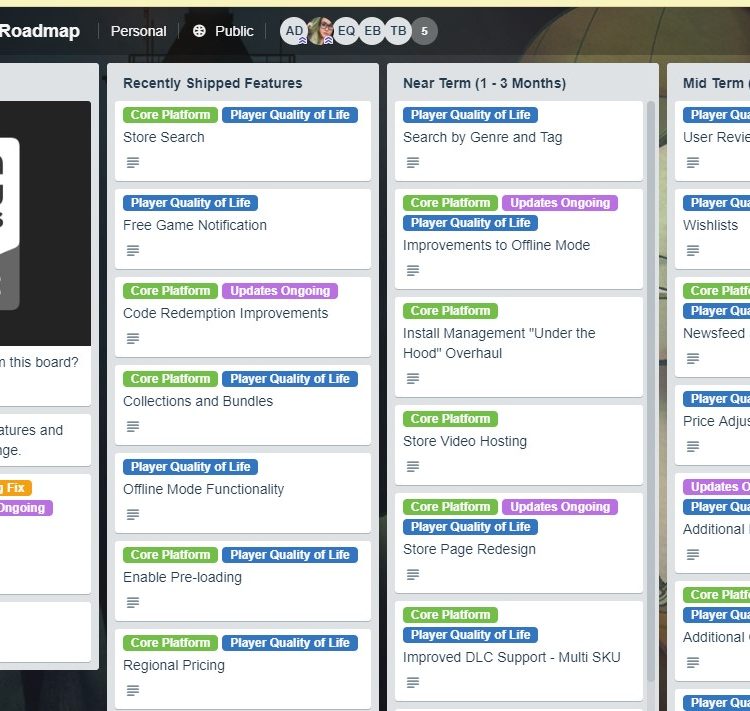Open the Free Game Notification card
Screen dimensions: 750x711
(195, 225)
